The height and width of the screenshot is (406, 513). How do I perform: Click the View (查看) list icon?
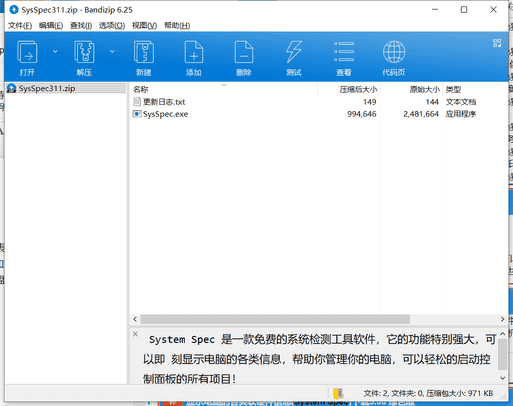(x=344, y=52)
